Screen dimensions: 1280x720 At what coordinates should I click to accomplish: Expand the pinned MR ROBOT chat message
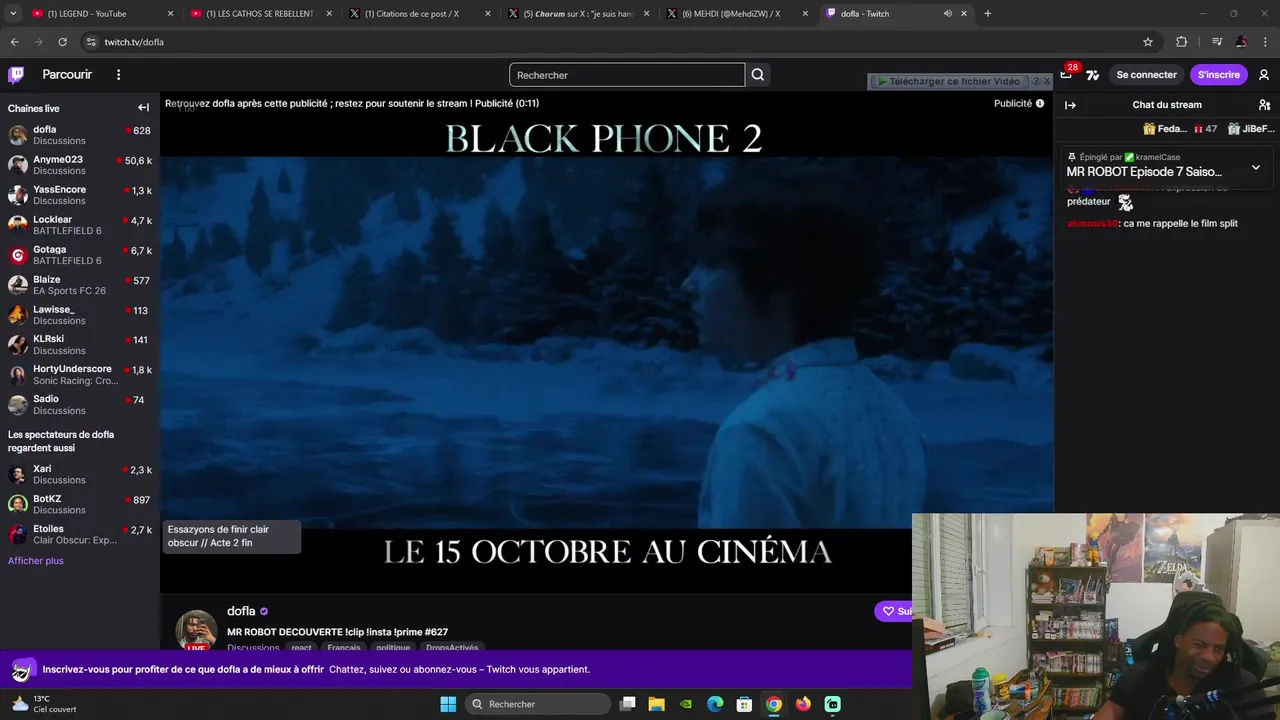1256,167
